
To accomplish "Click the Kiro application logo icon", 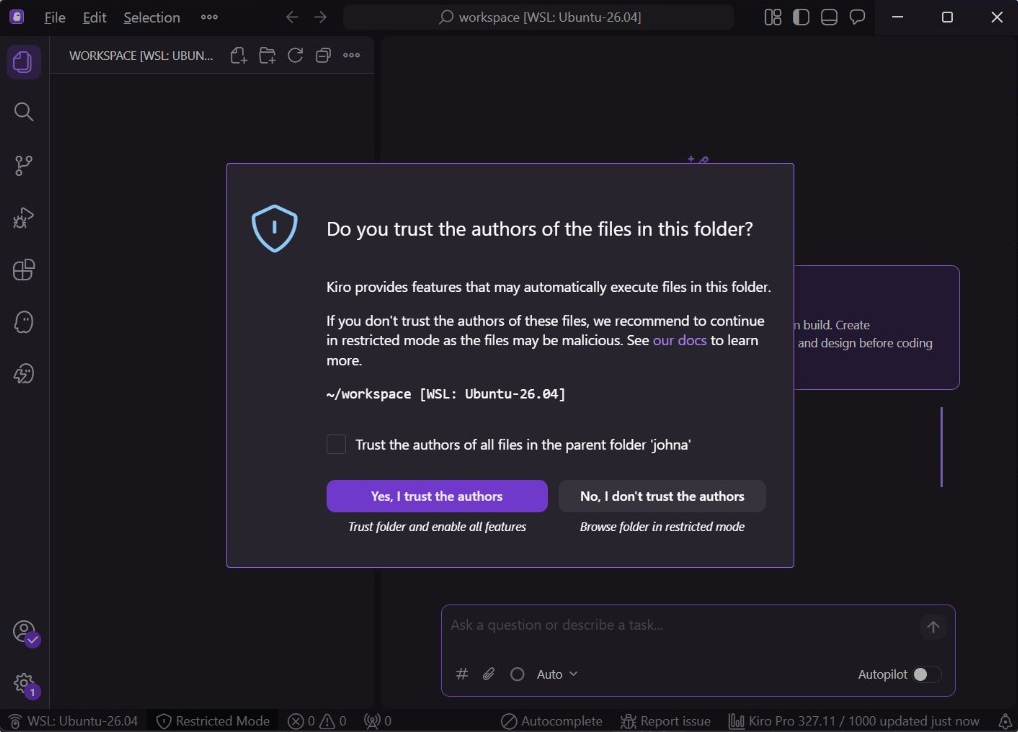I will click(17, 17).
